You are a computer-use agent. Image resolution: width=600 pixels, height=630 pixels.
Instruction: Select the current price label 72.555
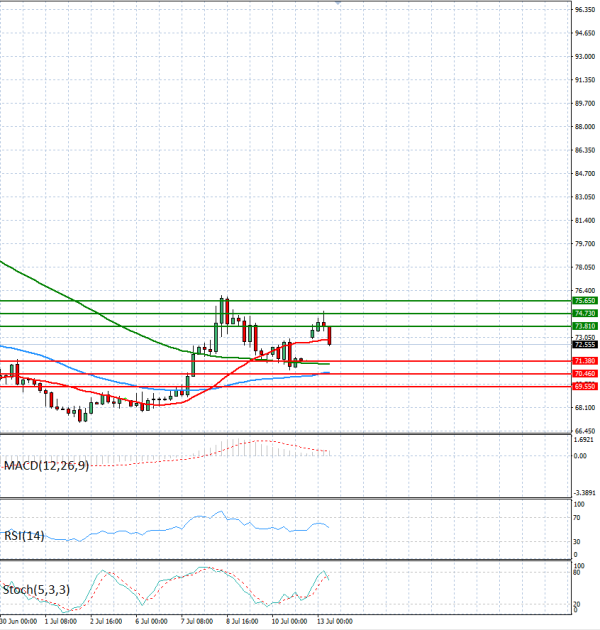pyautogui.click(x=585, y=344)
